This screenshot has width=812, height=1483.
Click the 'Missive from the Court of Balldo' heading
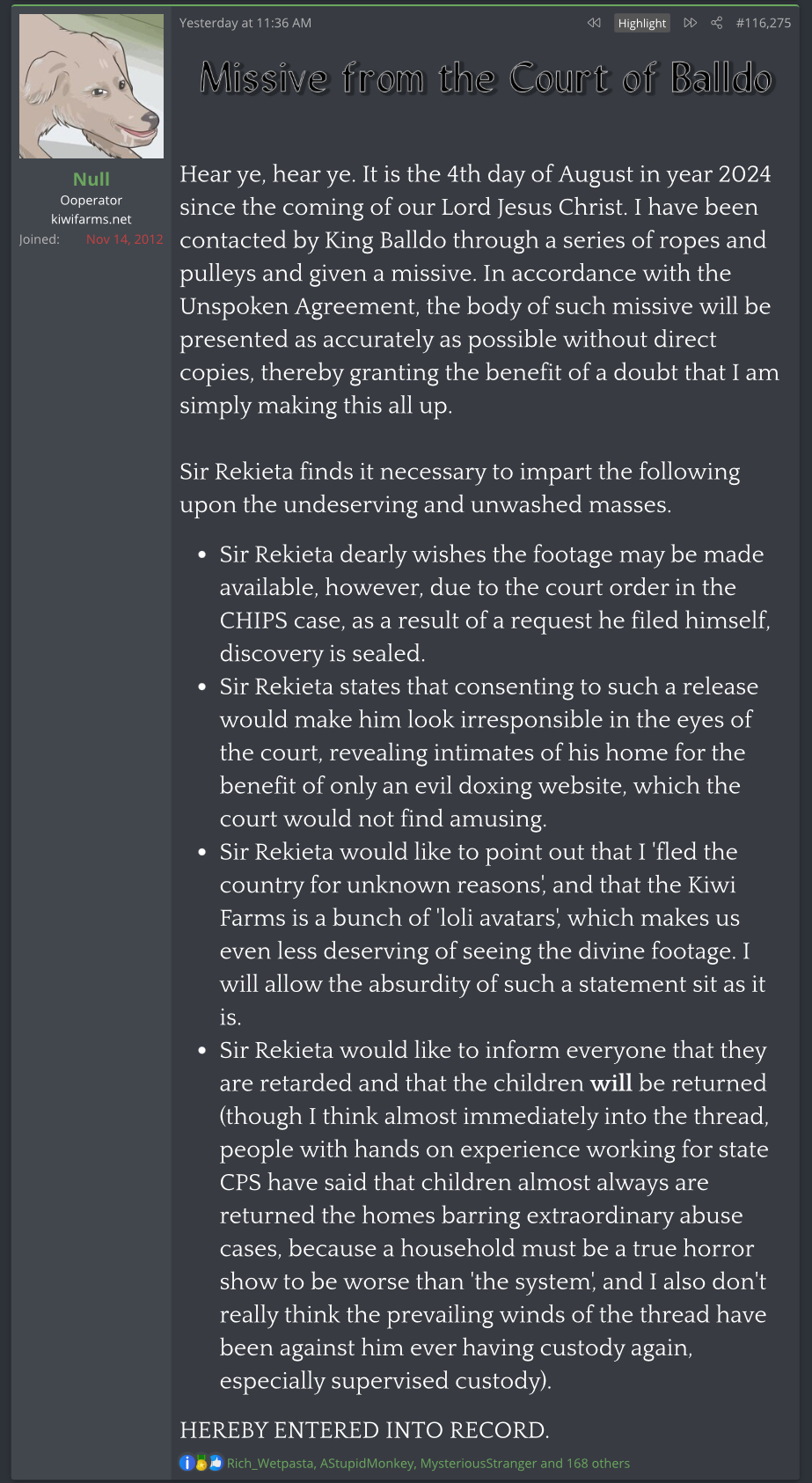[x=486, y=78]
